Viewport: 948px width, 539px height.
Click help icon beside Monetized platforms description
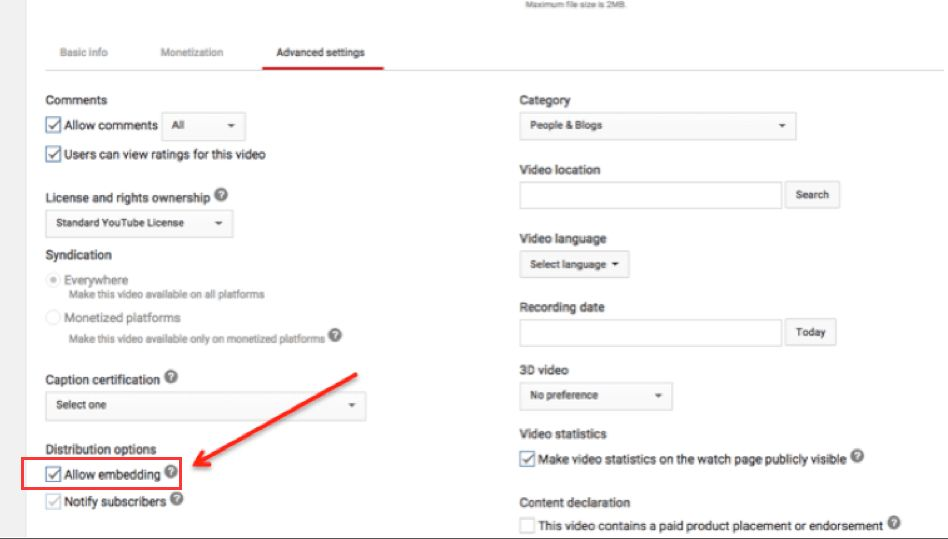point(335,336)
